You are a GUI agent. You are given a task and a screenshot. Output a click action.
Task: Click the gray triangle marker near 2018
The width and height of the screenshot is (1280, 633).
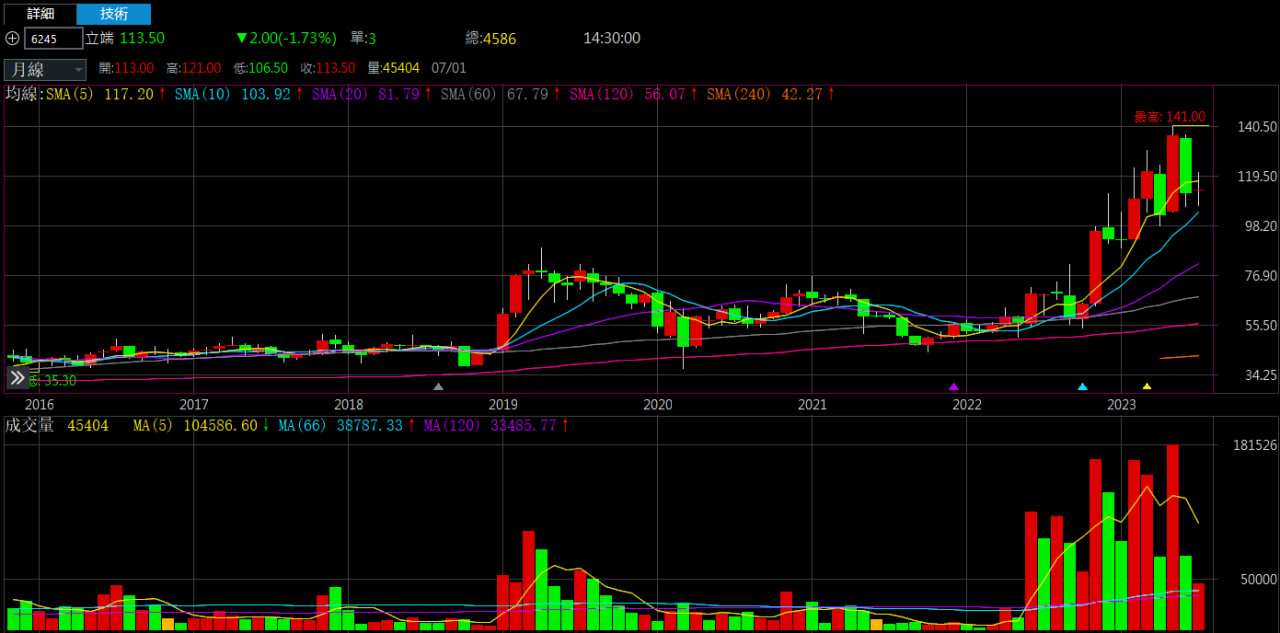point(437,386)
